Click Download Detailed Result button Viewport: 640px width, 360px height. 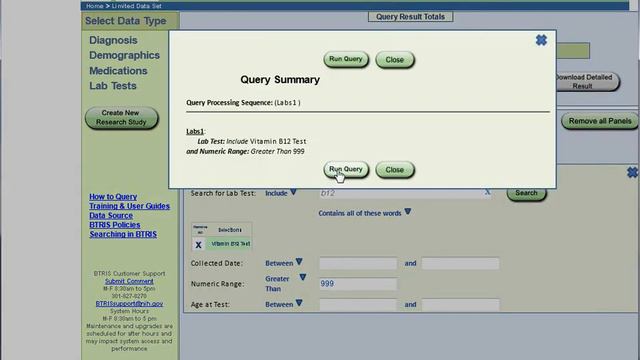(587, 82)
